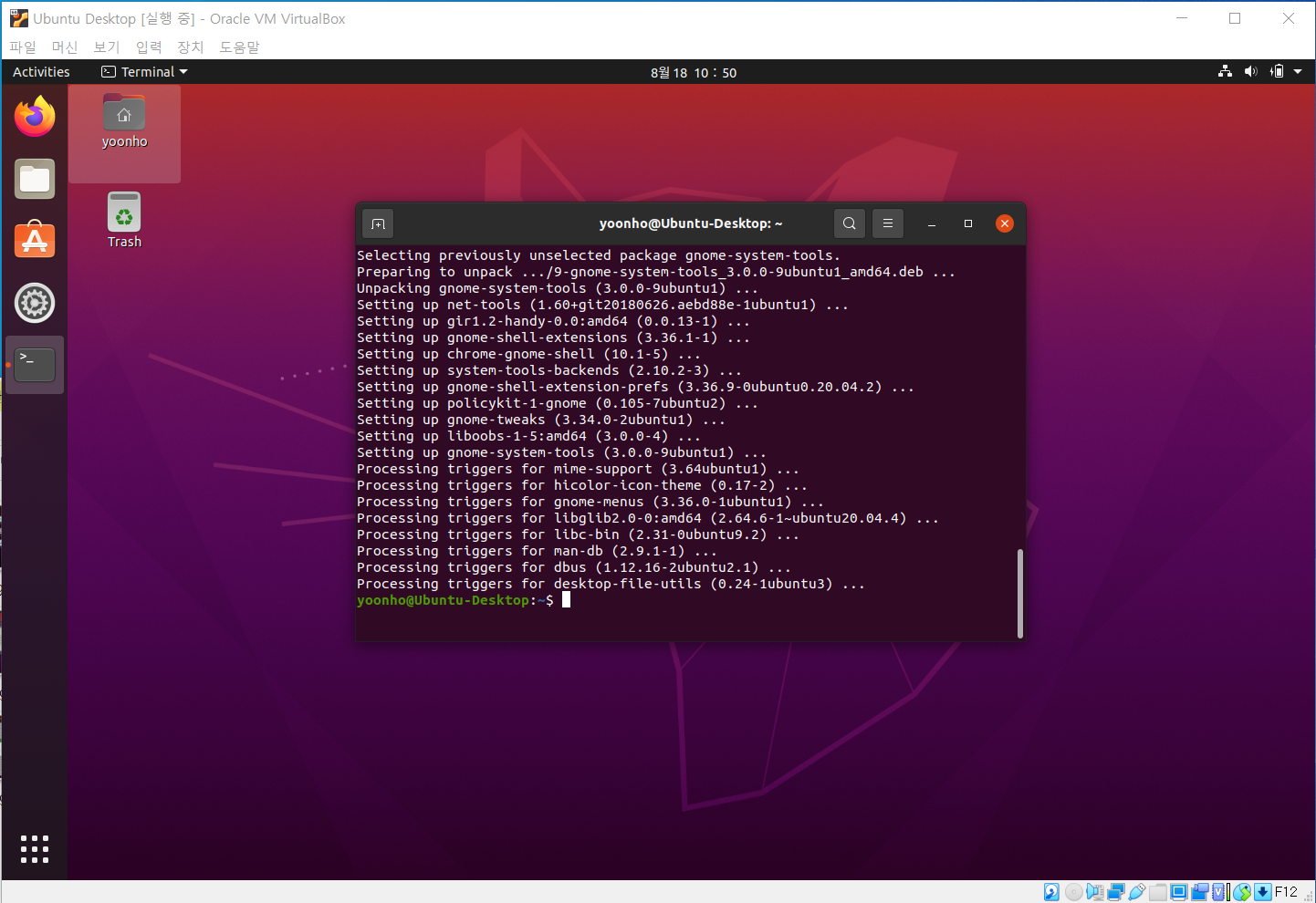Click the F12 host key label
1316x903 pixels.
pyautogui.click(x=1286, y=892)
